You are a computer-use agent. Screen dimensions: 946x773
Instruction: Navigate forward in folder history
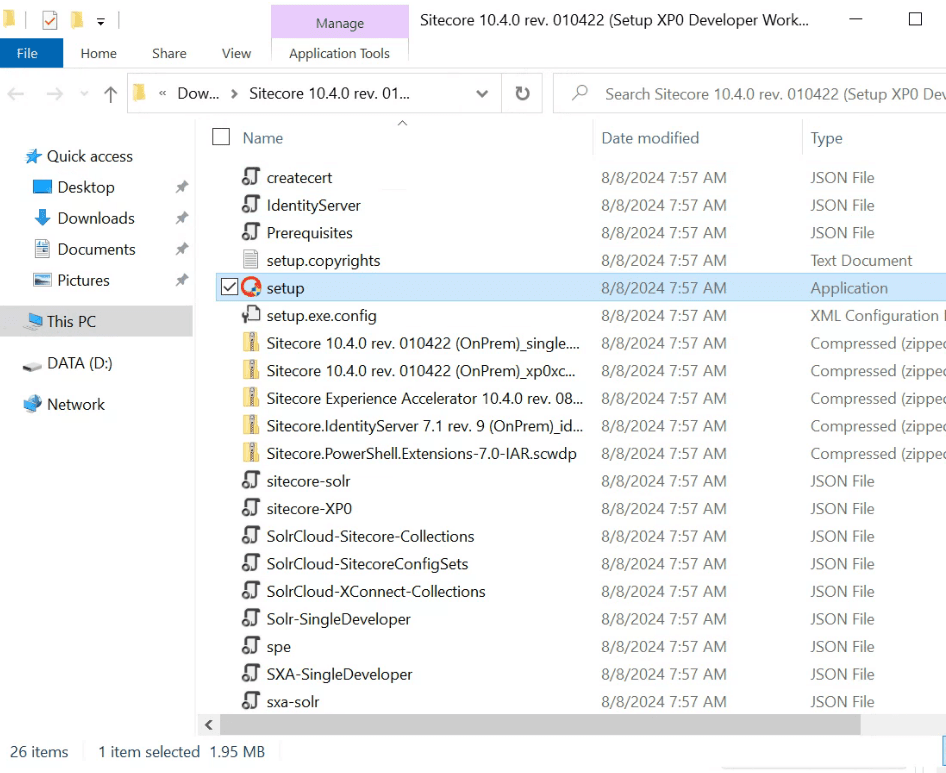[55, 94]
